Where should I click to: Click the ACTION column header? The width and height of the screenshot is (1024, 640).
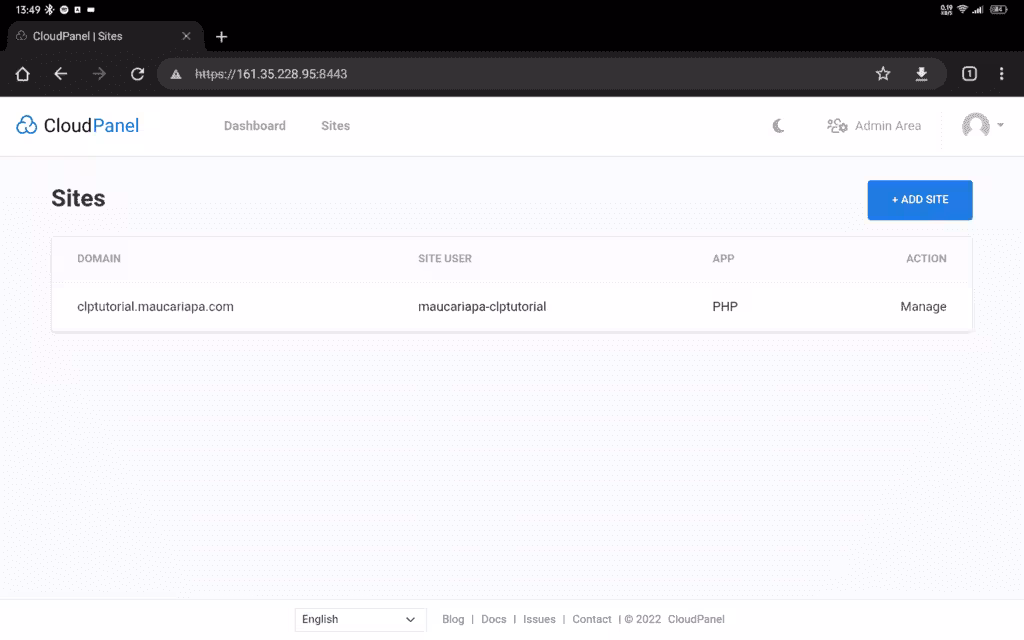click(x=926, y=259)
